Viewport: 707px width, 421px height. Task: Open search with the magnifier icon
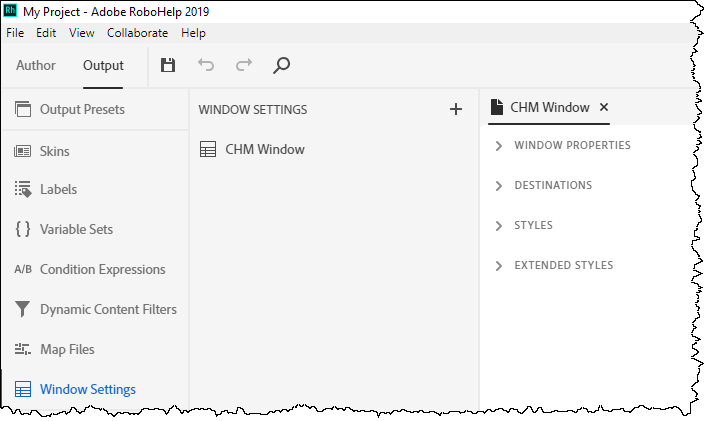point(282,66)
